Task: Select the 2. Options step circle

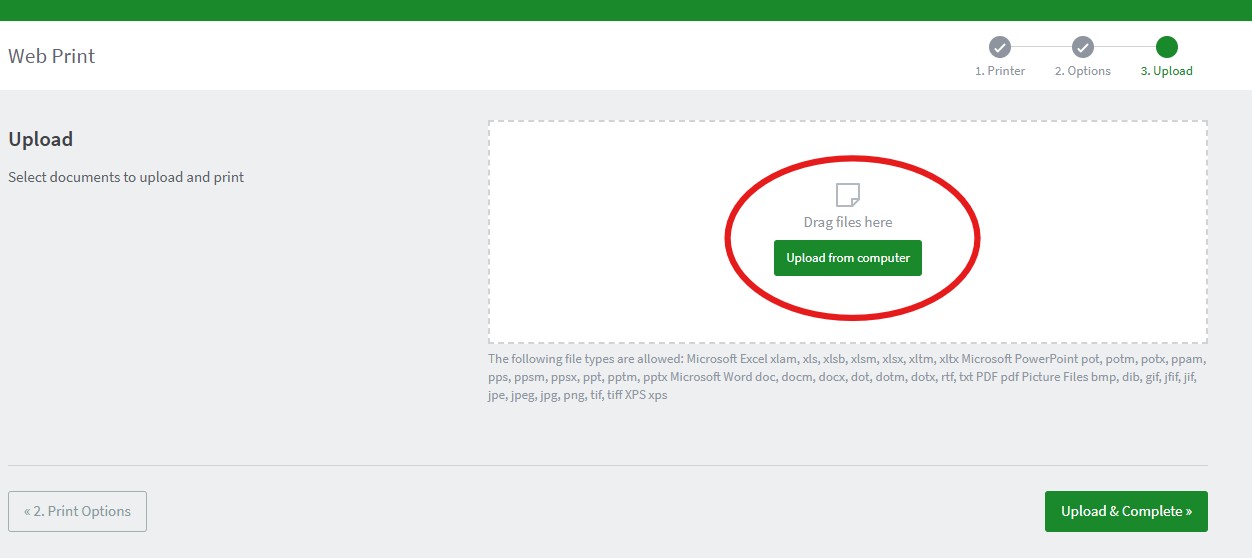Action: point(1083,47)
